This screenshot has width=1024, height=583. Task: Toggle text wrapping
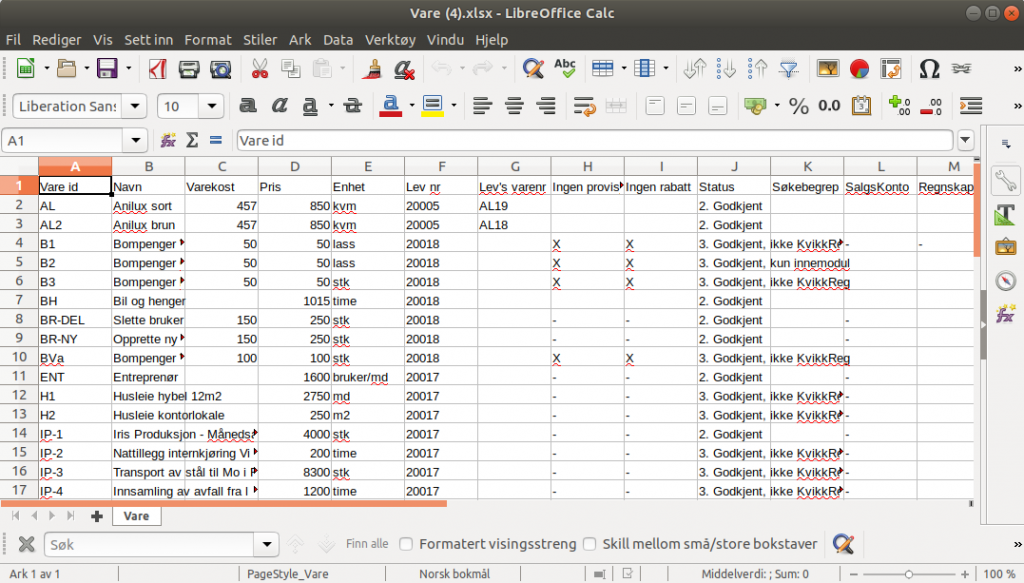(x=584, y=106)
